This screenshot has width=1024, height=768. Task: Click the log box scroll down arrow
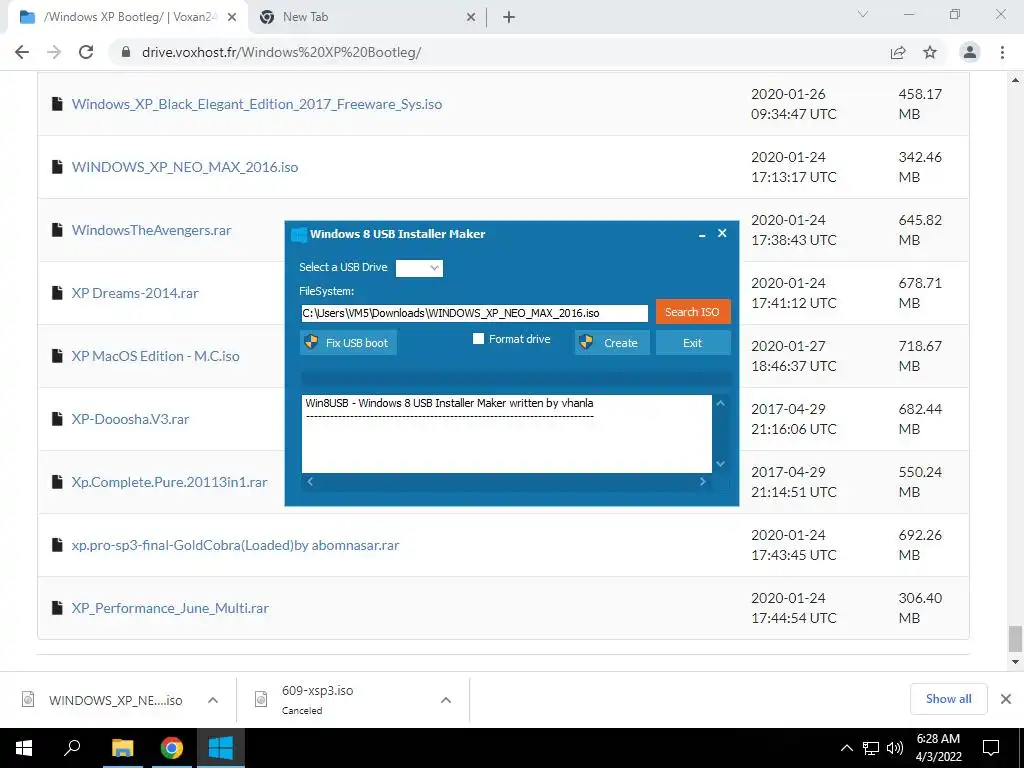coord(720,464)
